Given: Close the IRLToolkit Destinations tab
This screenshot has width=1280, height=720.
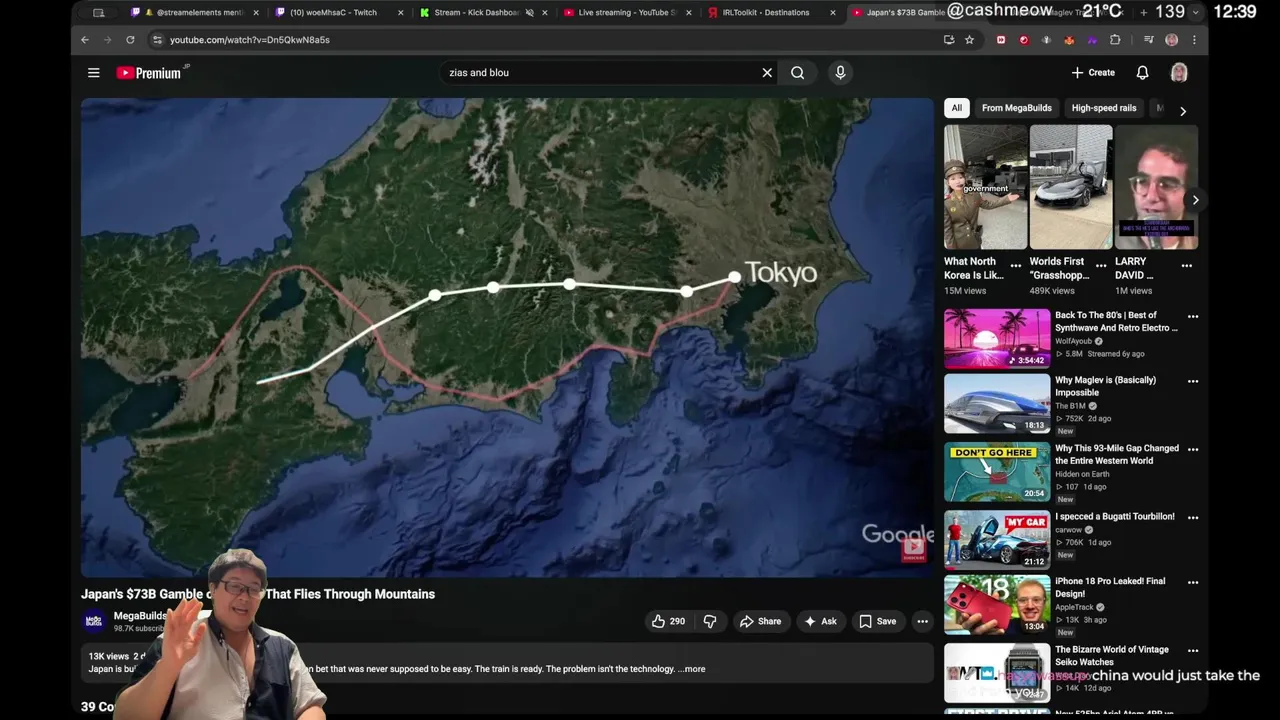Looking at the screenshot, I should tap(833, 13).
